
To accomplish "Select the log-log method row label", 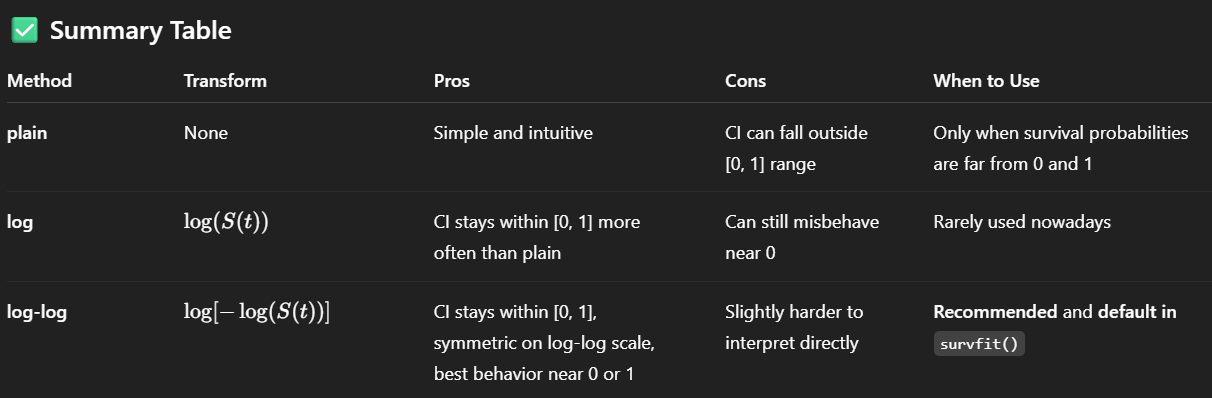I will tap(37, 312).
